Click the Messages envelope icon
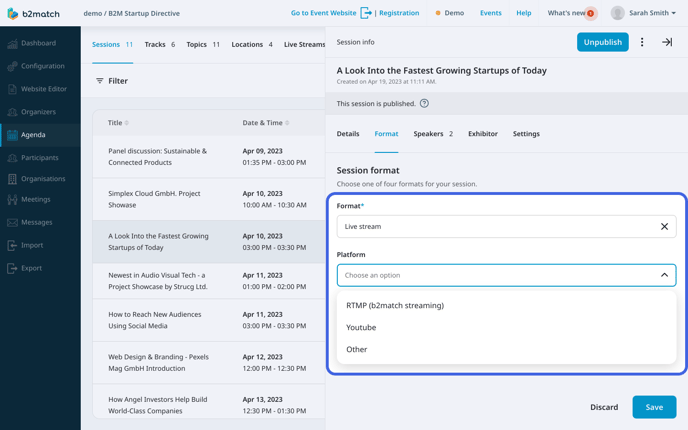This screenshot has height=430, width=688. click(x=12, y=222)
